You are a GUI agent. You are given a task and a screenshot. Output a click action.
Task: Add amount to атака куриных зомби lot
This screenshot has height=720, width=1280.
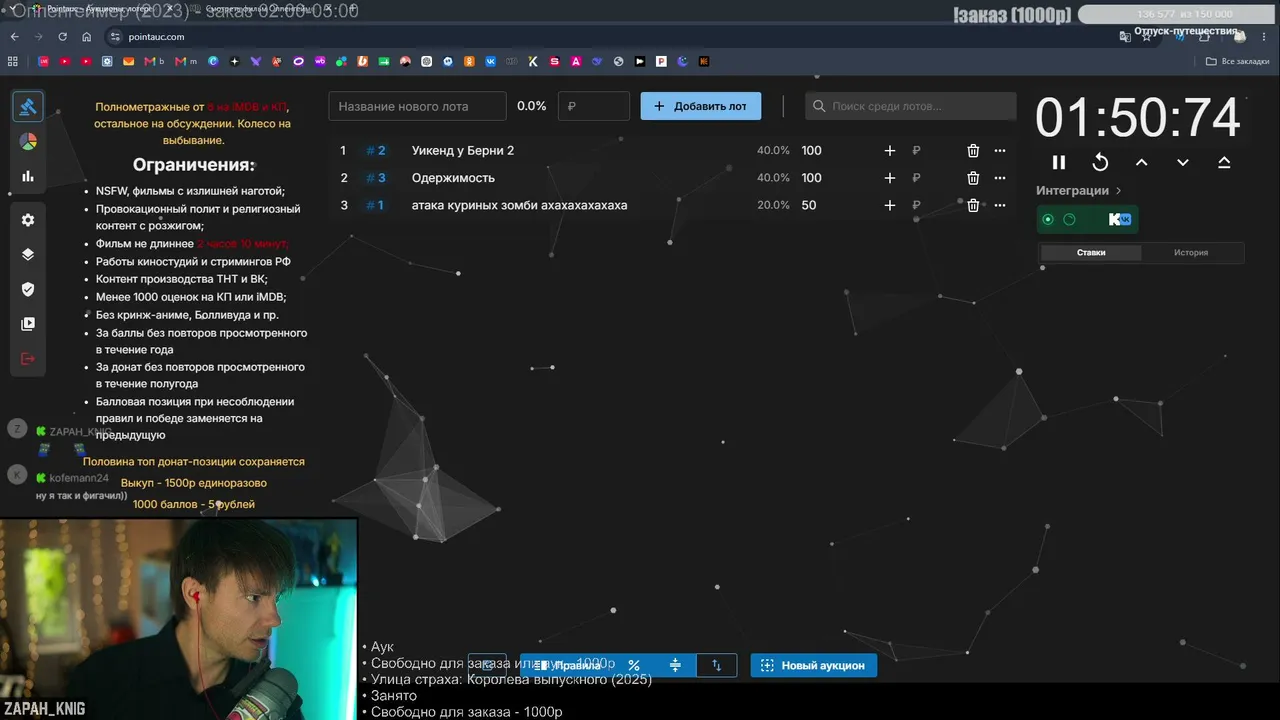[890, 205]
